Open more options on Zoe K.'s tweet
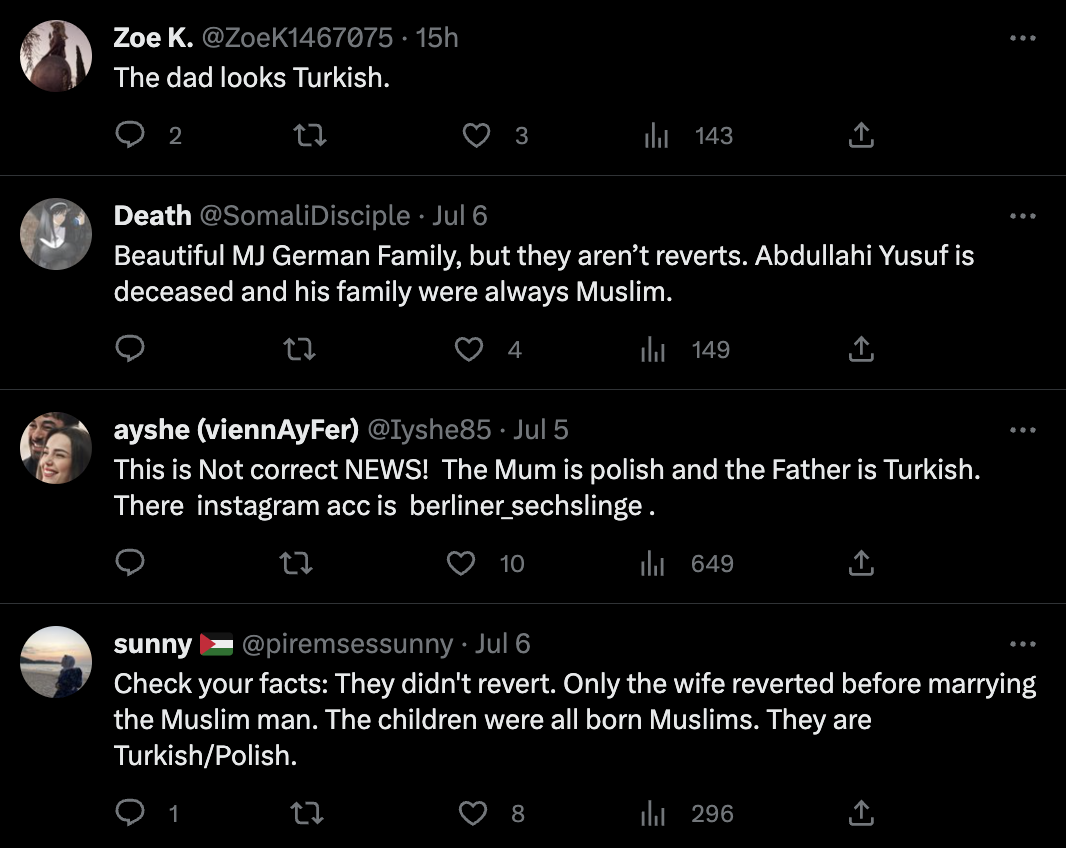 [x=1022, y=38]
